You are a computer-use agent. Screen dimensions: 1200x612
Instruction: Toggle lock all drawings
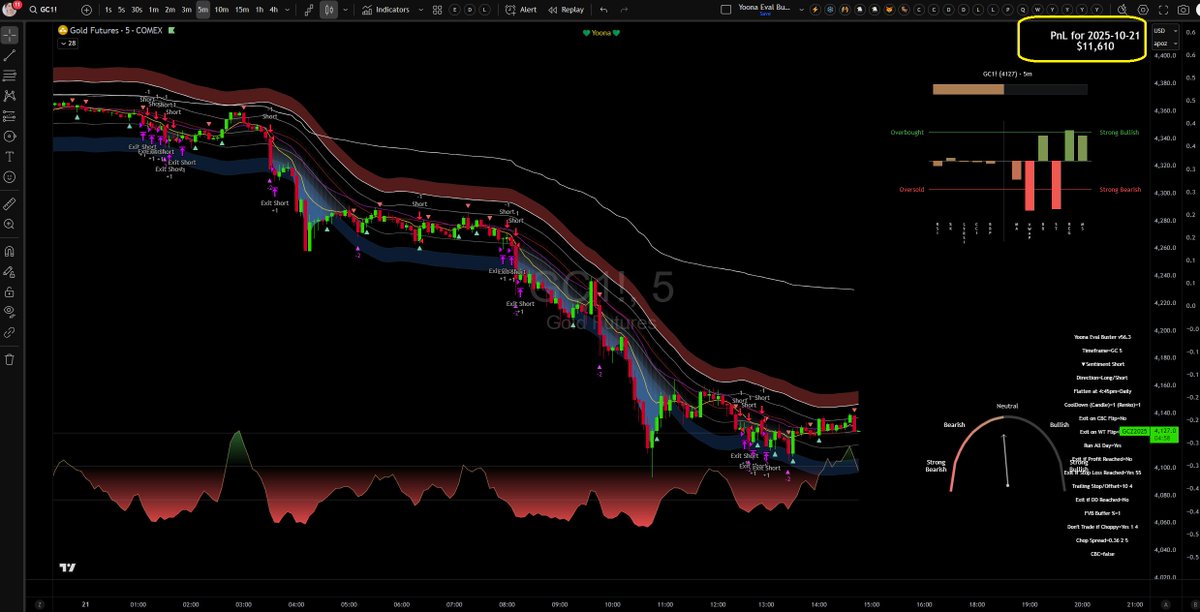point(10,292)
